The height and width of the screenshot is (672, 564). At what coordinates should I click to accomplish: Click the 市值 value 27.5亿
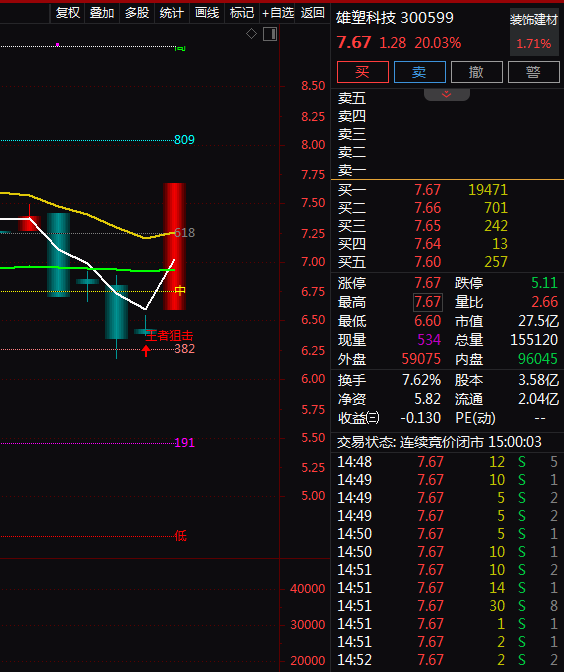coord(538,321)
